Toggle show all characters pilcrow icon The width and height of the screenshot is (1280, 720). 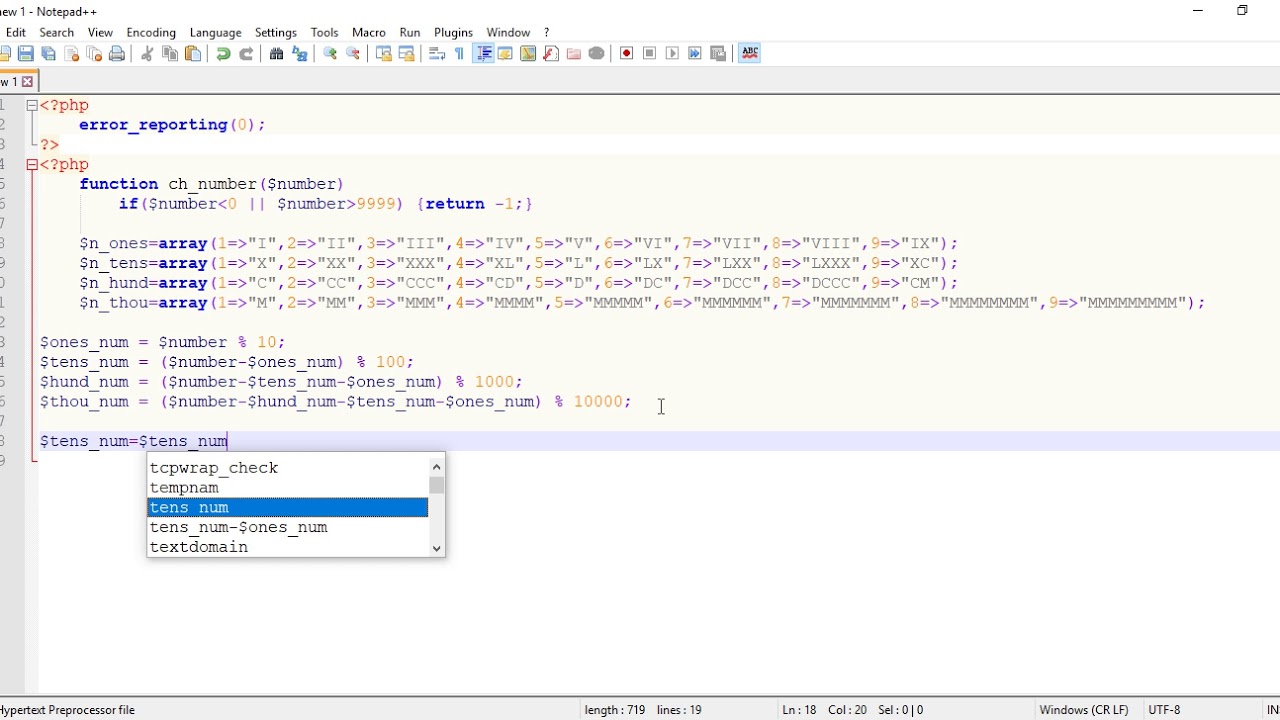(460, 53)
